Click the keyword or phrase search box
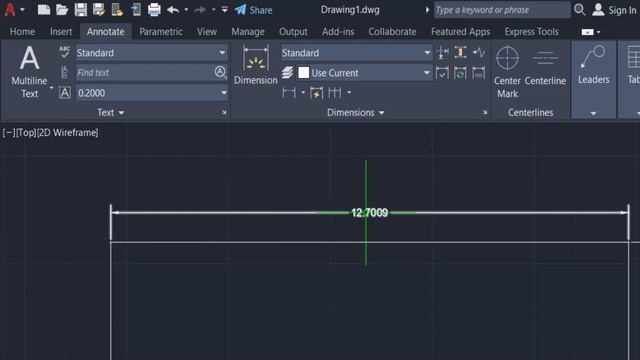Image resolution: width=640 pixels, height=360 pixels. [x=502, y=10]
